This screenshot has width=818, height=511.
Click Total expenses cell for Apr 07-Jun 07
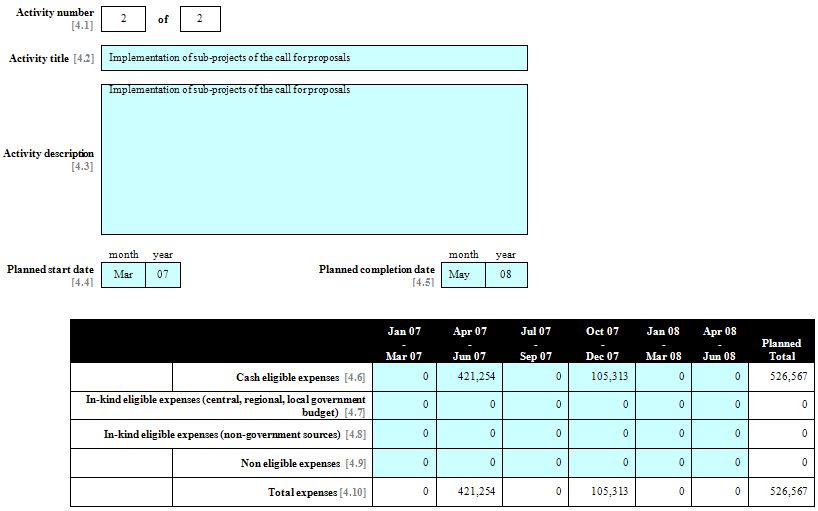pyautogui.click(x=468, y=492)
